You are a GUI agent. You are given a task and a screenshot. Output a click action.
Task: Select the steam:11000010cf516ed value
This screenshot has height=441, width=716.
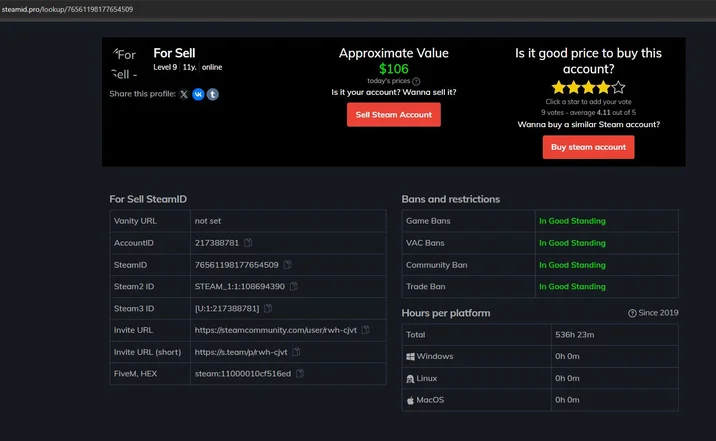coord(242,373)
